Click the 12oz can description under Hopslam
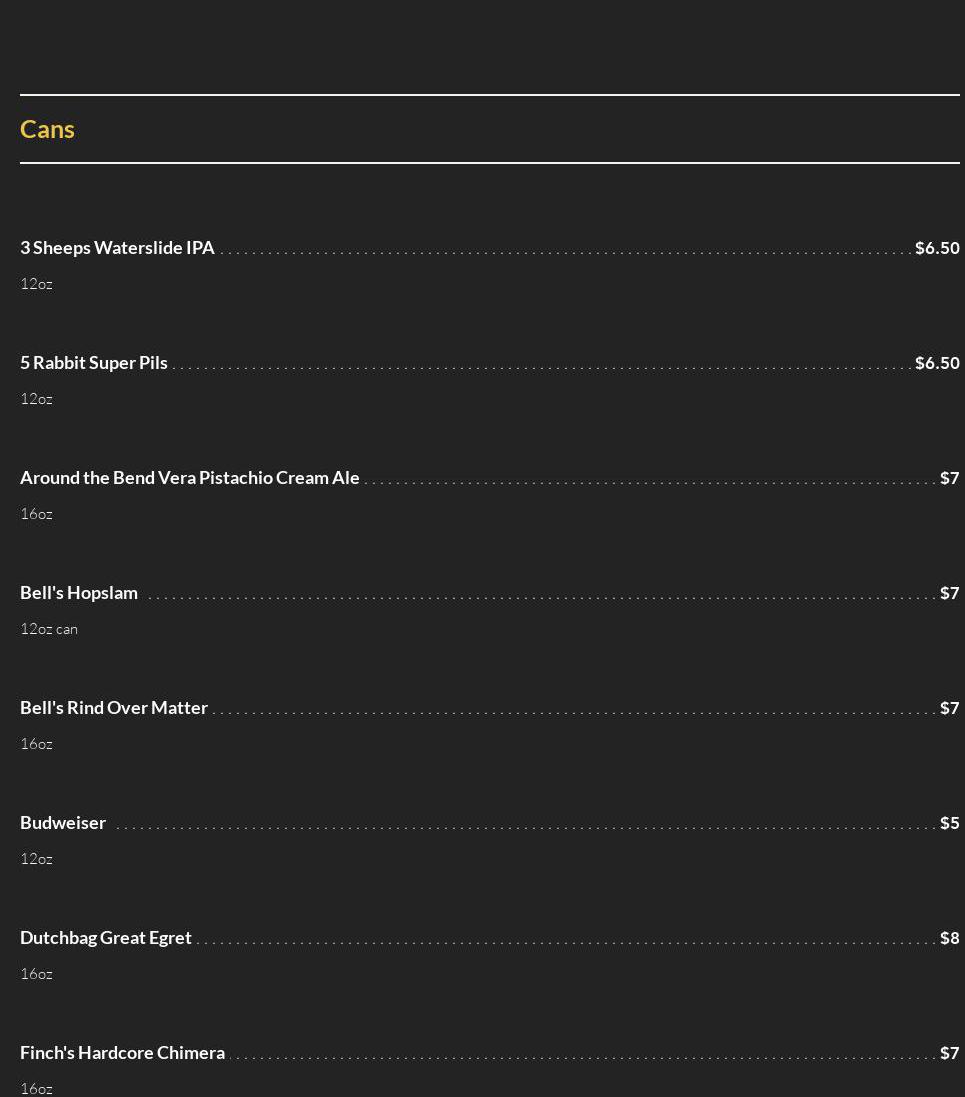965x1097 pixels. (x=49, y=628)
